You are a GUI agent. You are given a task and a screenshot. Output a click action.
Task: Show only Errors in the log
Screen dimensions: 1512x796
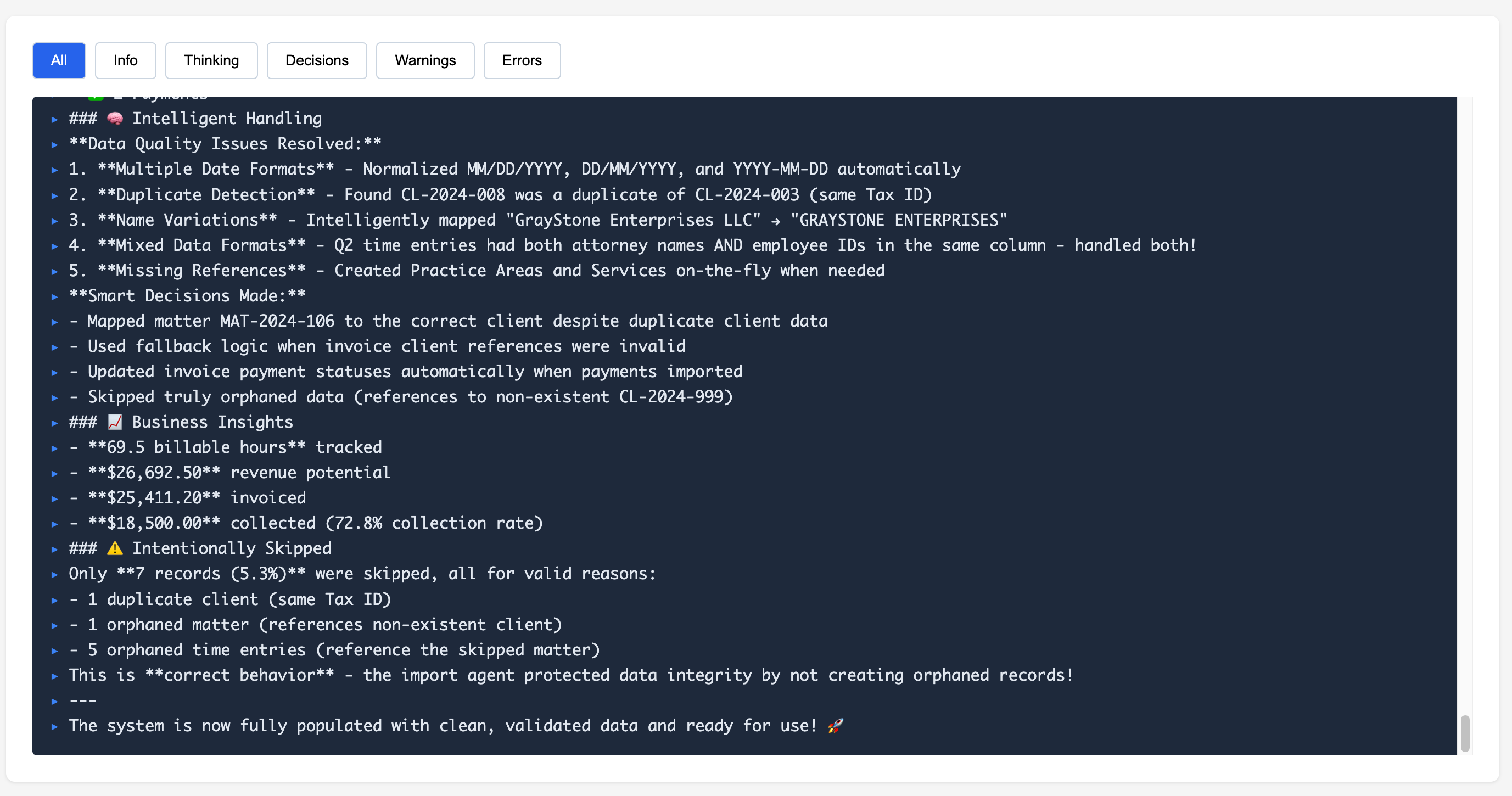pyautogui.click(x=521, y=60)
